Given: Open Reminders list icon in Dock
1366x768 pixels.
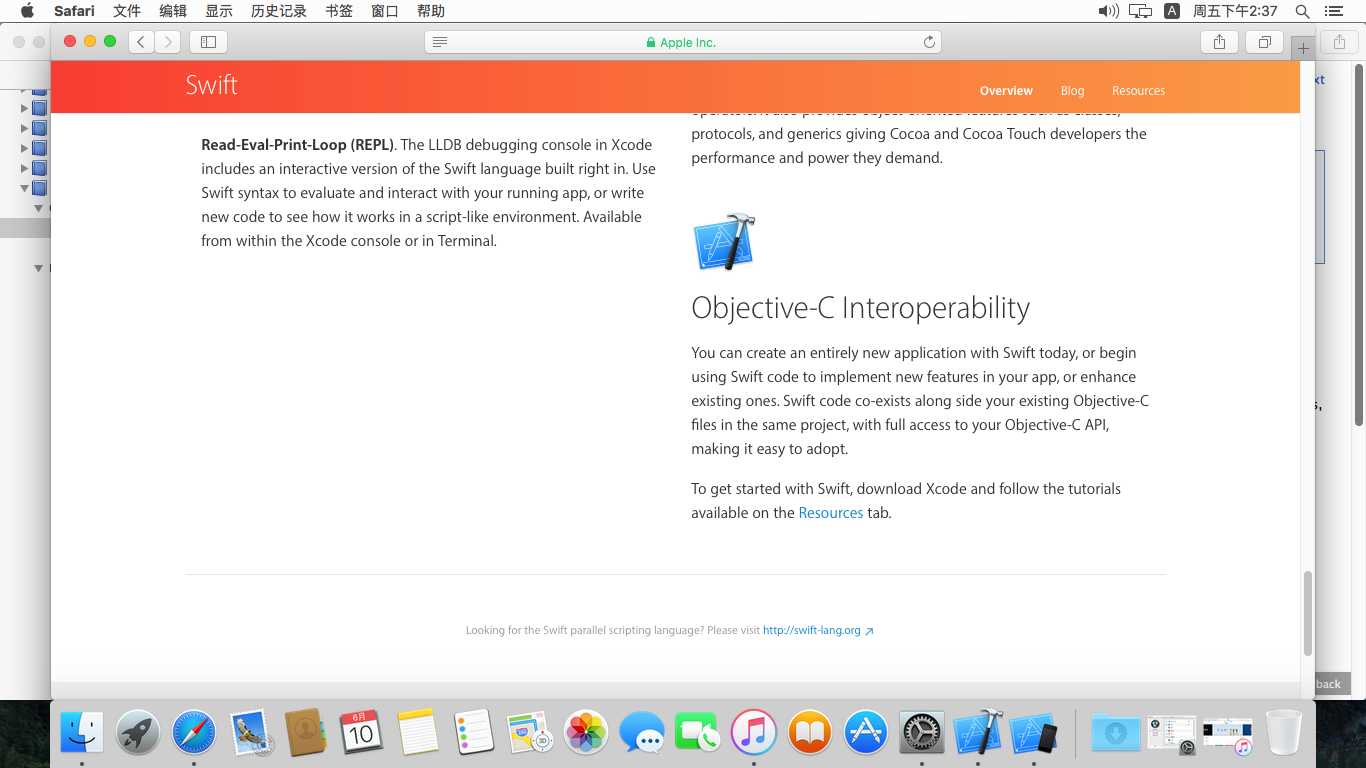Looking at the screenshot, I should click(474, 733).
